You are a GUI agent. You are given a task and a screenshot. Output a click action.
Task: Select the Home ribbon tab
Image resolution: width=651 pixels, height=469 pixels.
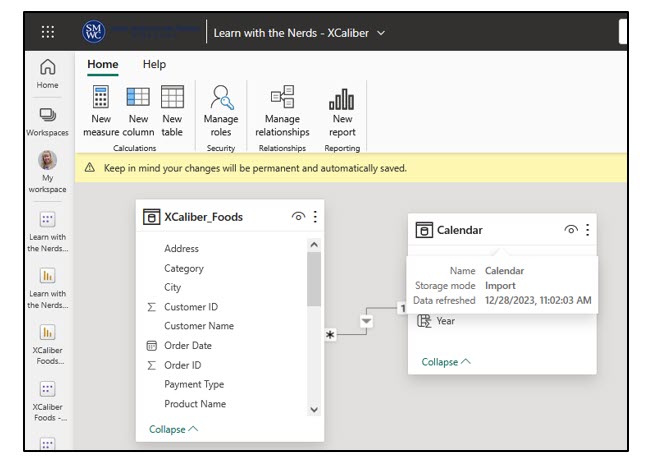coord(103,64)
